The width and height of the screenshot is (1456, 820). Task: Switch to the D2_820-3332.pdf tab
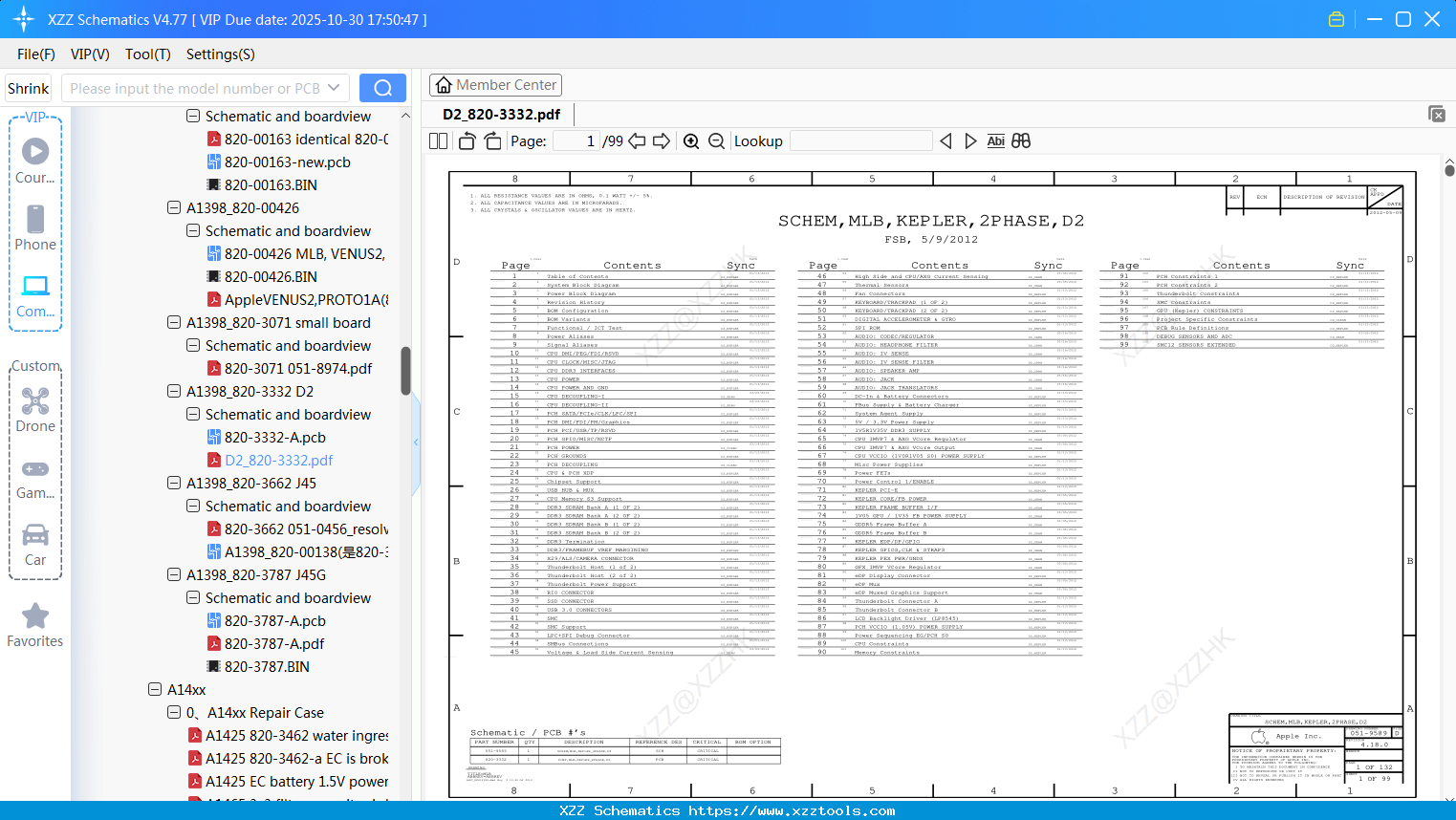502,115
